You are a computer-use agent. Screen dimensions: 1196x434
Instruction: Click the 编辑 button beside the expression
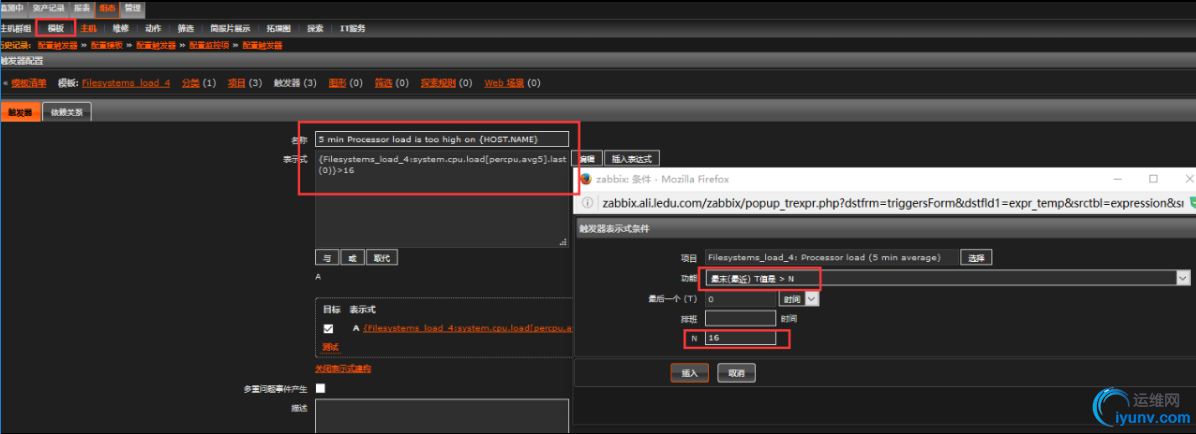586,159
